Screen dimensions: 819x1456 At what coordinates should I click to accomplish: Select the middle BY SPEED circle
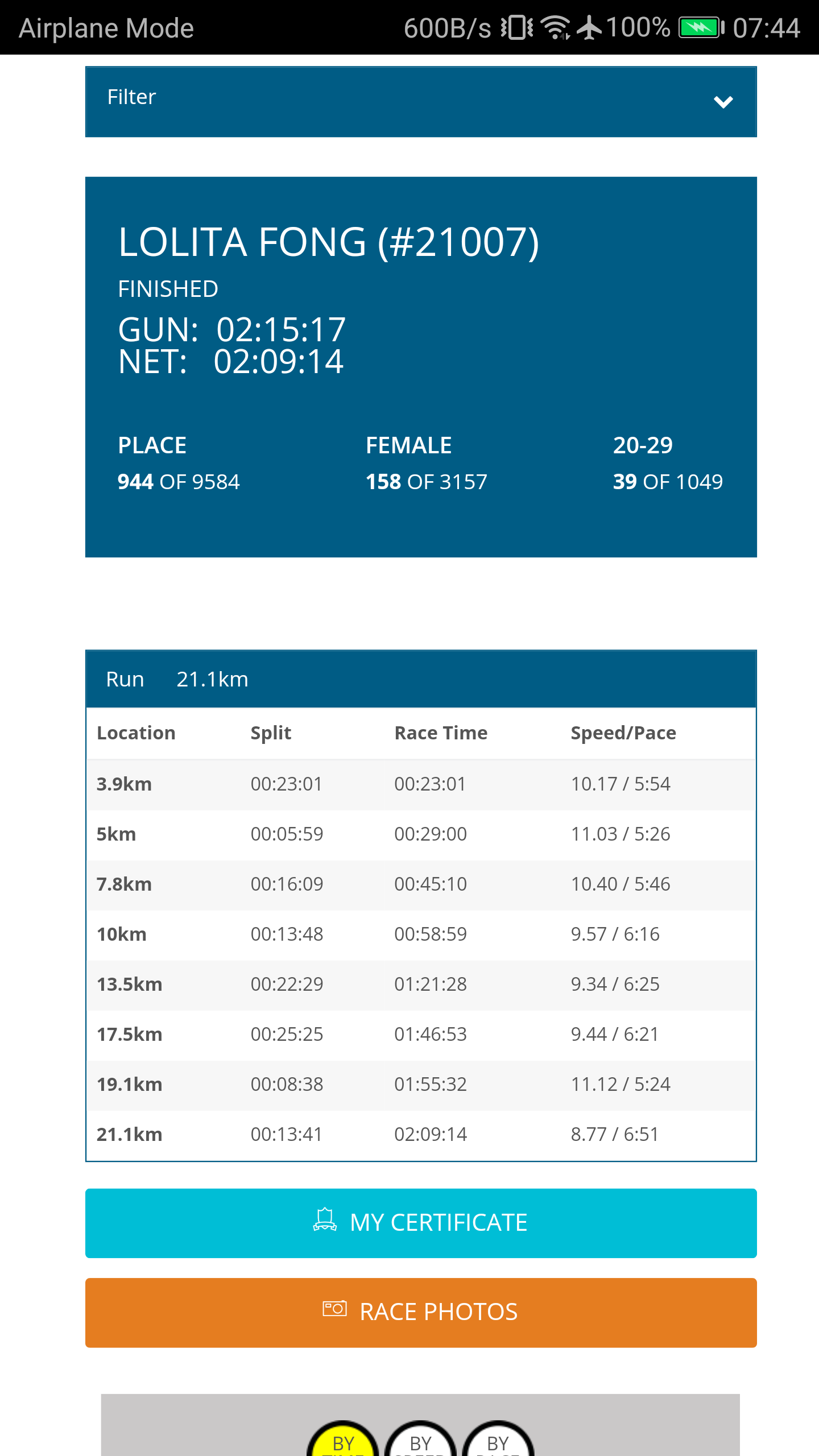[420, 1439]
